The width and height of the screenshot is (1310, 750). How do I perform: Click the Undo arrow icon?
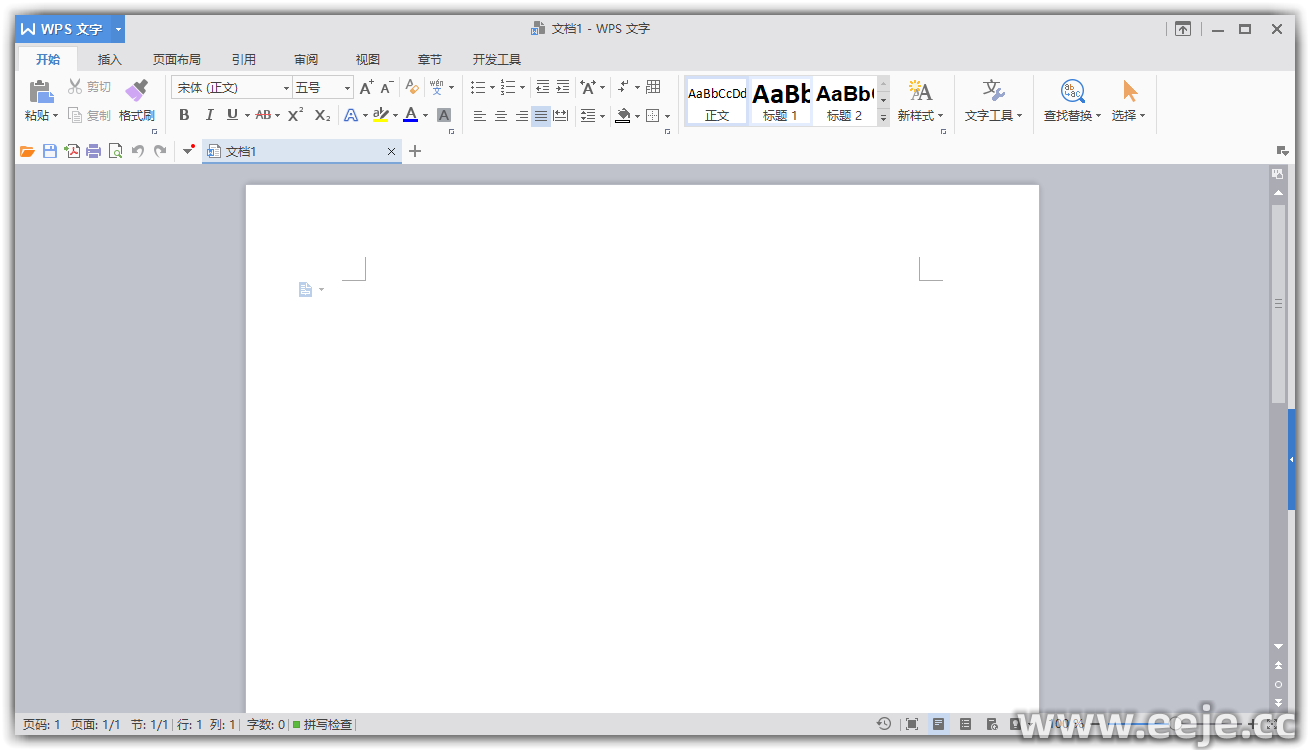pos(138,151)
